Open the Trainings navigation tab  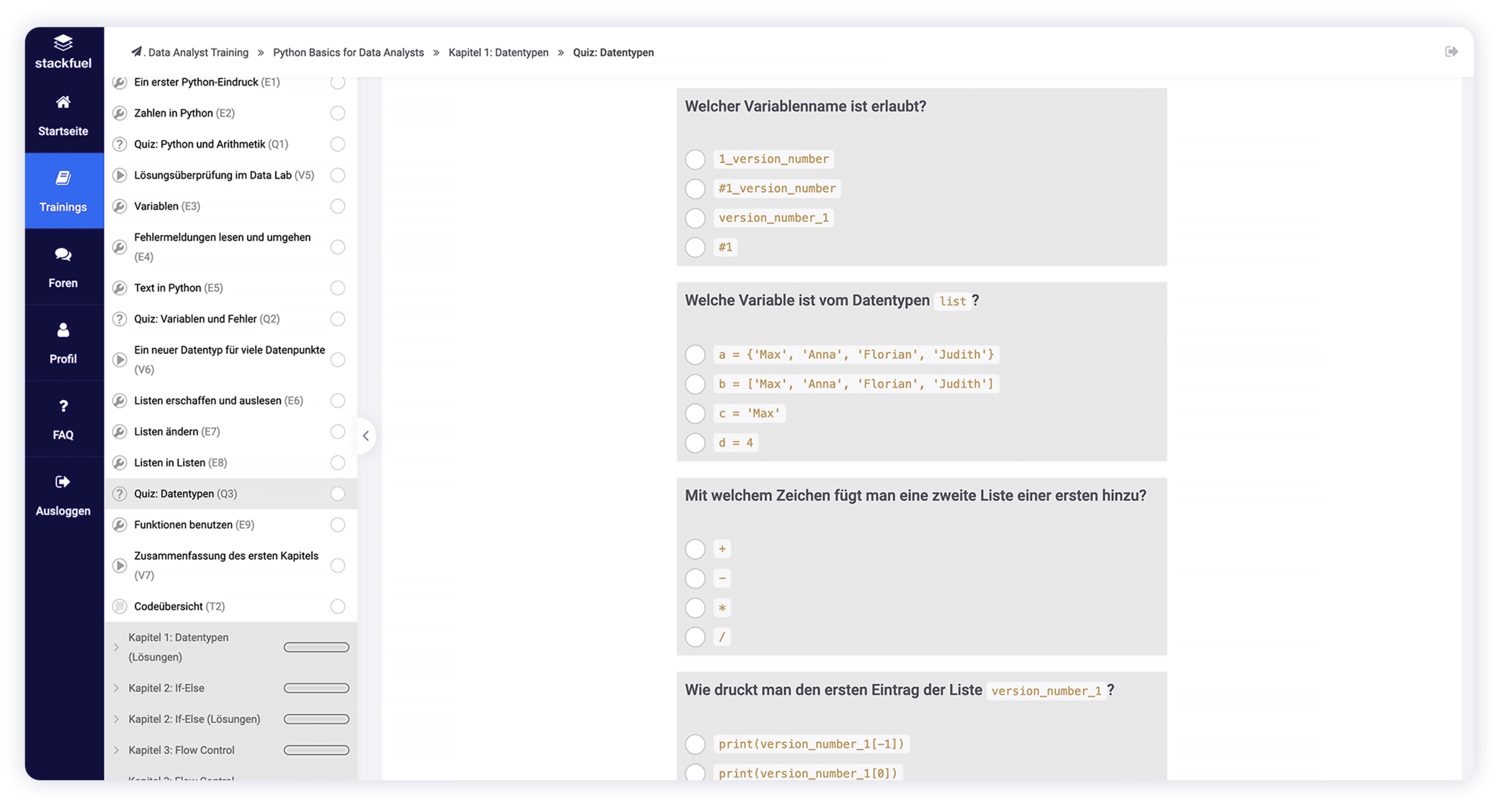(63, 191)
